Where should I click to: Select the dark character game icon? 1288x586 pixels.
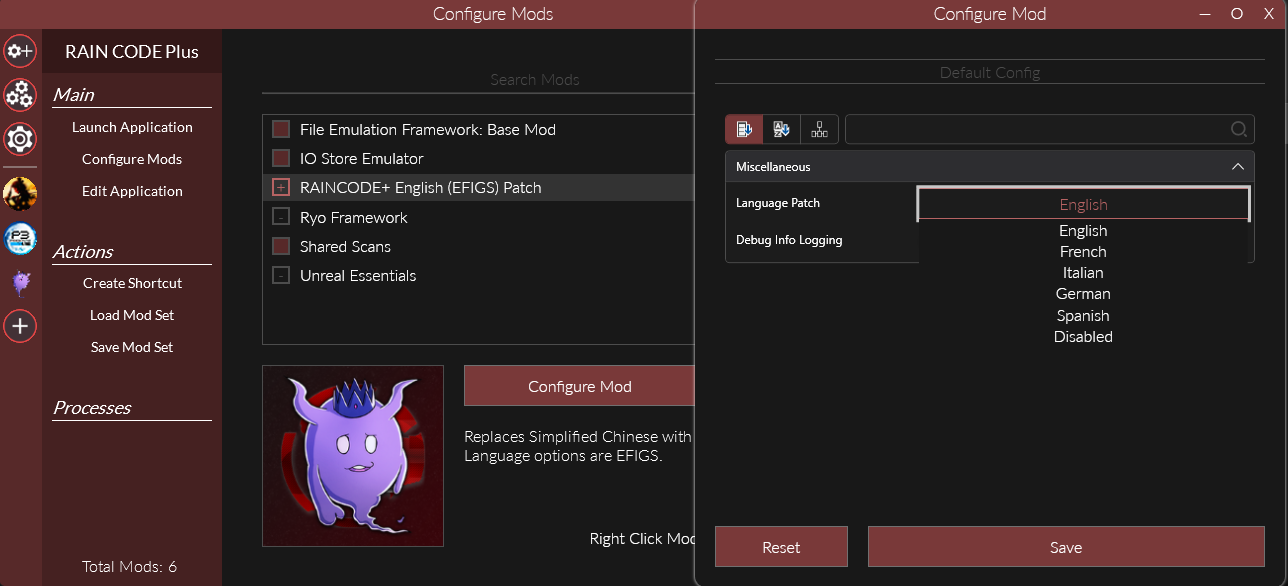pyautogui.click(x=20, y=193)
